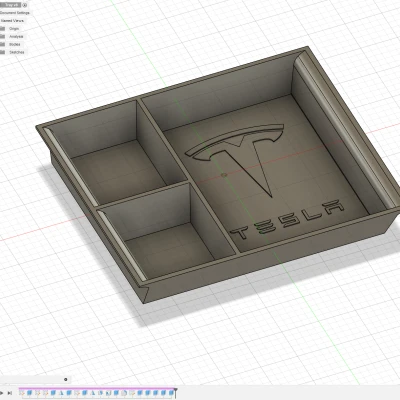Jump to the timeline end with skip-forward button
The width and height of the screenshot is (400, 400).
(10, 393)
